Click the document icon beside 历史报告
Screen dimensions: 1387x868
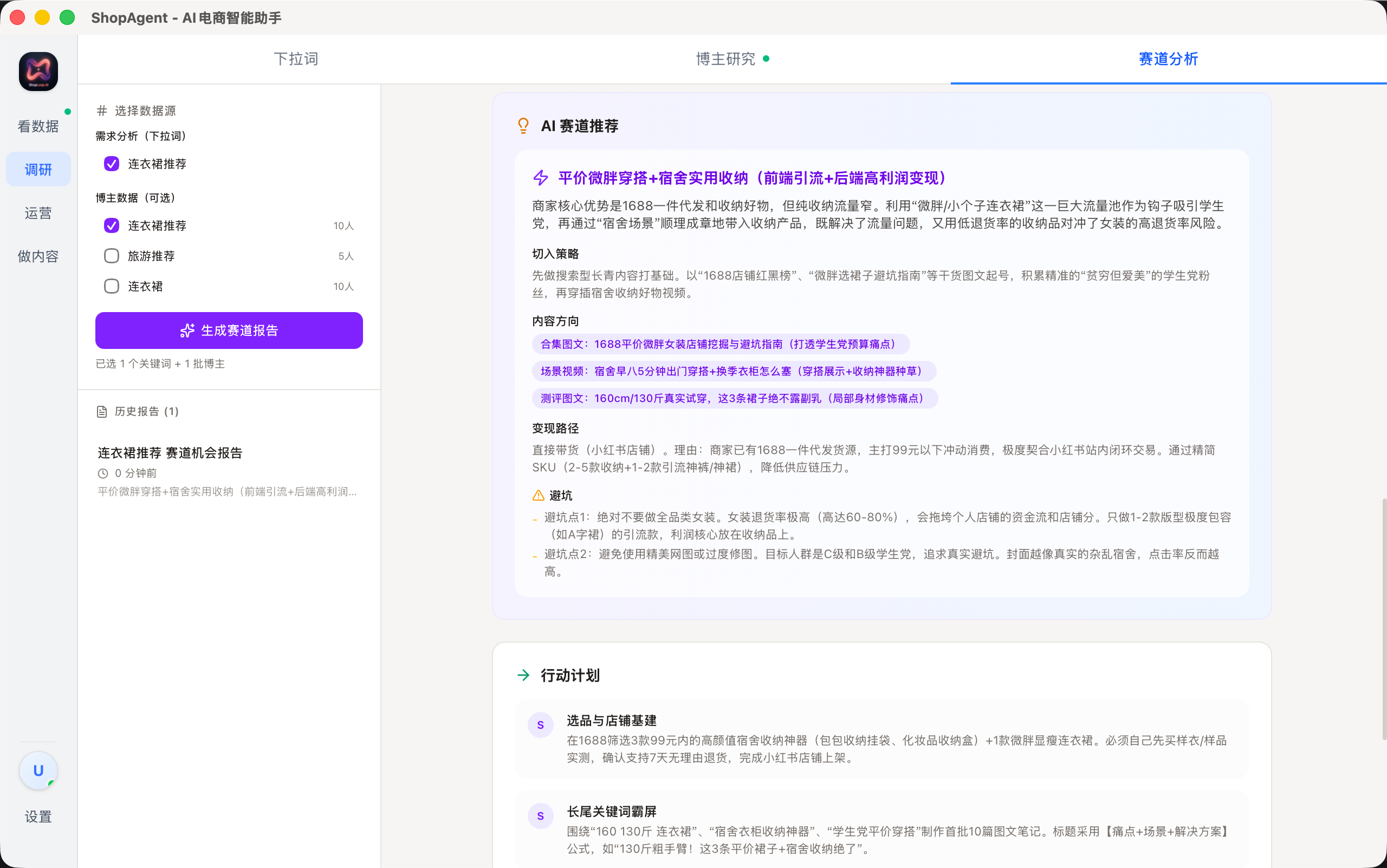pyautogui.click(x=102, y=411)
